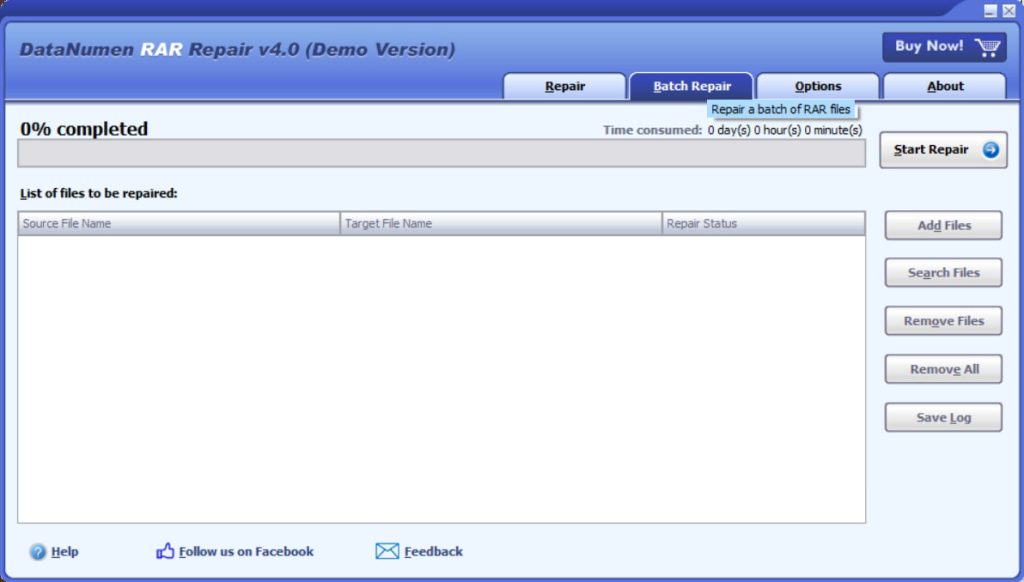Click the Remove All button
This screenshot has width=1024, height=582.
point(944,369)
